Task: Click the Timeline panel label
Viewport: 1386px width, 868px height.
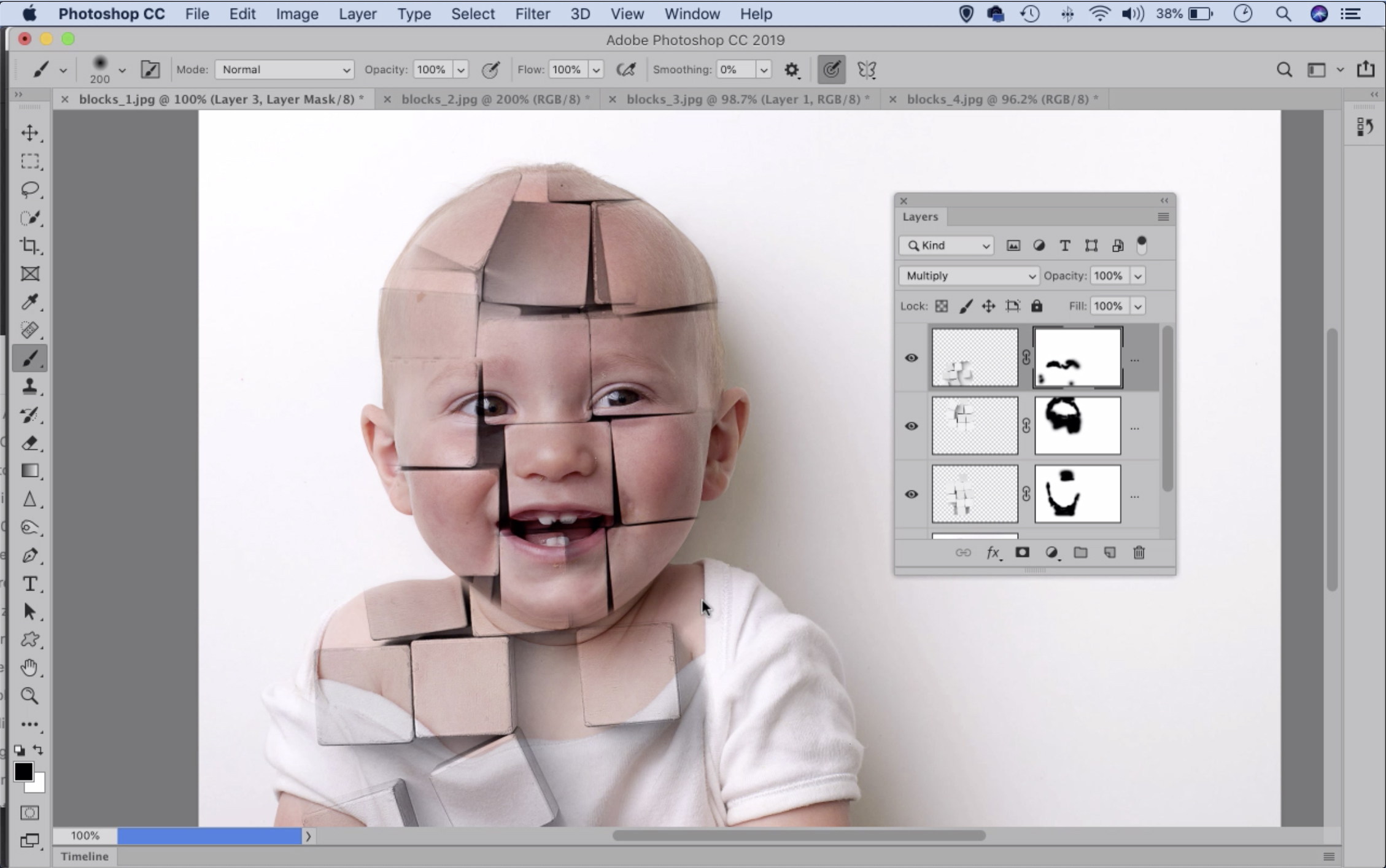Action: pyautogui.click(x=84, y=856)
